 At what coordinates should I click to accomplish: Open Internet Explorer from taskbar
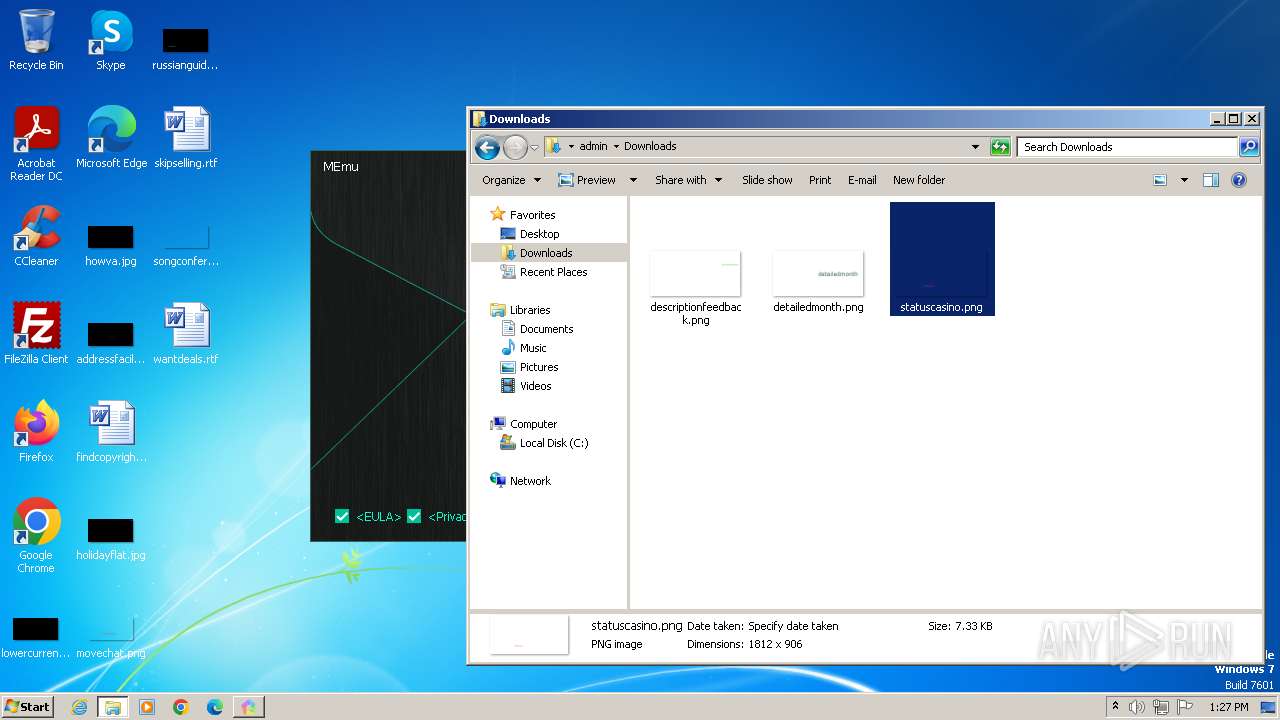[x=79, y=707]
